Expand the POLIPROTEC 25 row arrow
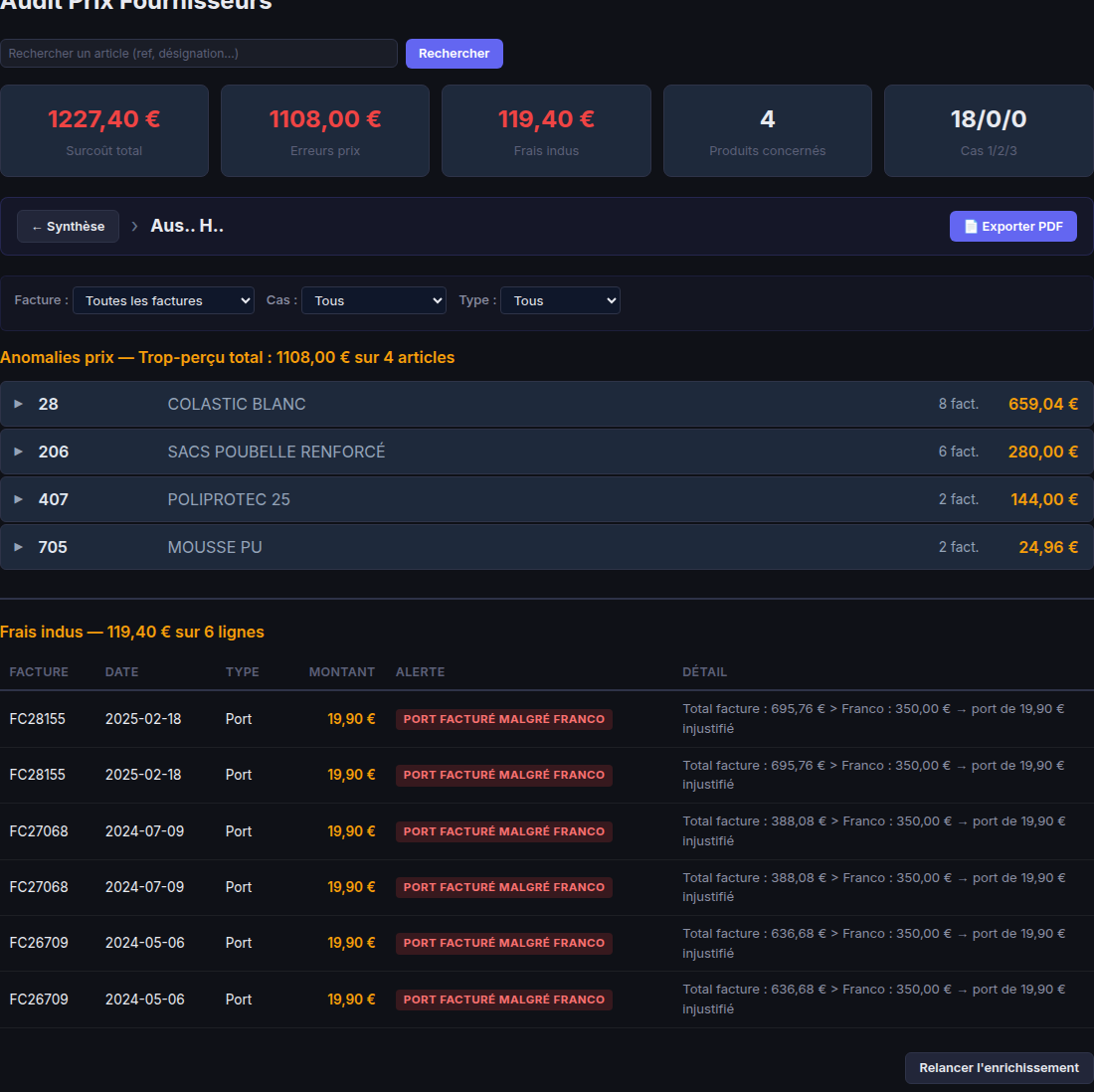 [x=18, y=499]
